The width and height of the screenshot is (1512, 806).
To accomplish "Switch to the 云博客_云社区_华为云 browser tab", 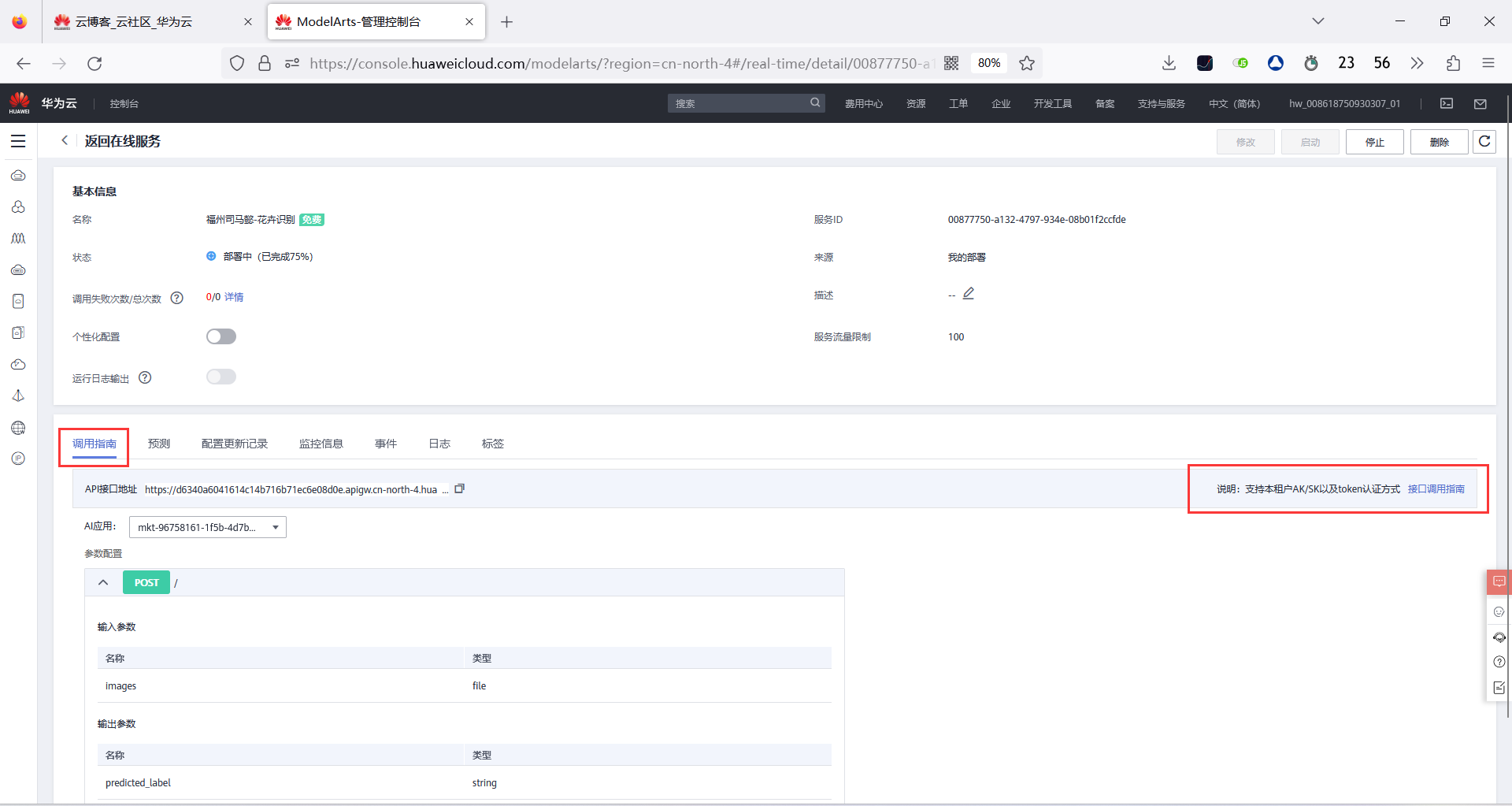I will pos(154,21).
